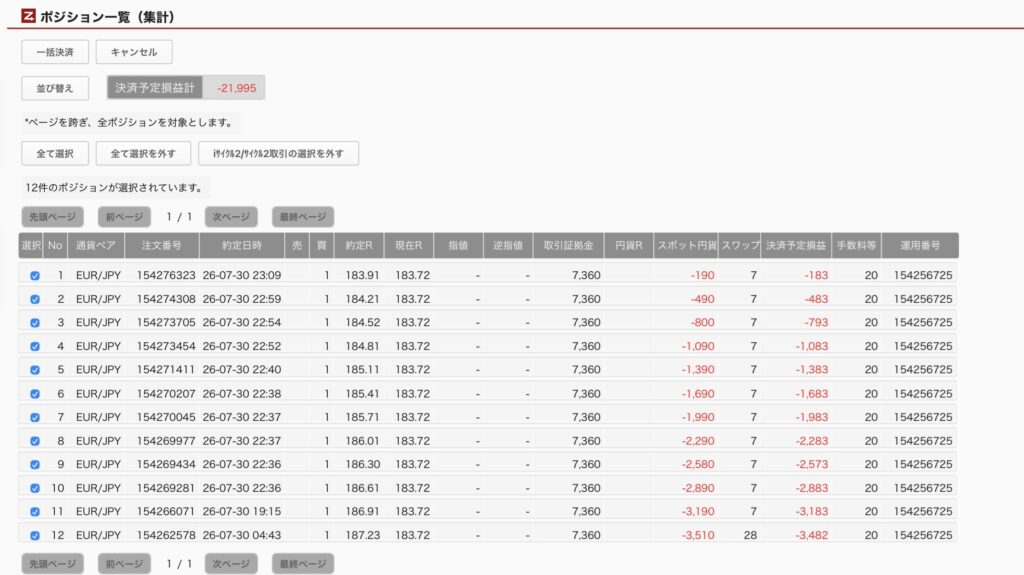This screenshot has width=1024, height=575.
Task: Open the 並び替え sort button
Action: tap(55, 88)
